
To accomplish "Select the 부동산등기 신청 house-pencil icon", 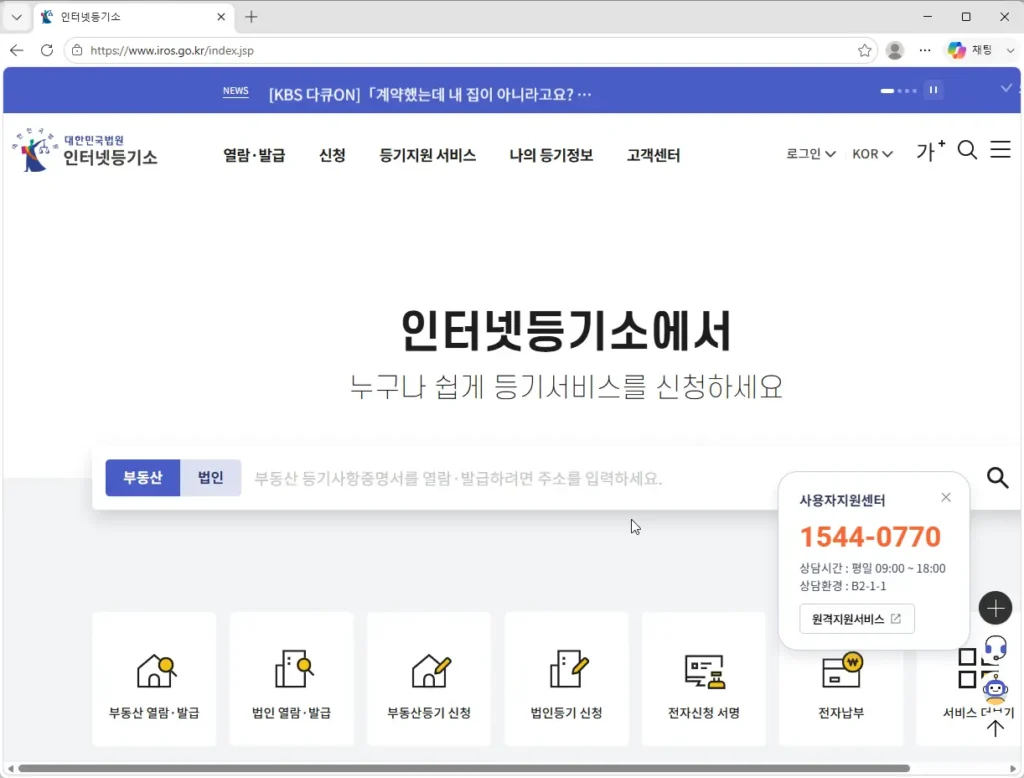I will tap(431, 671).
